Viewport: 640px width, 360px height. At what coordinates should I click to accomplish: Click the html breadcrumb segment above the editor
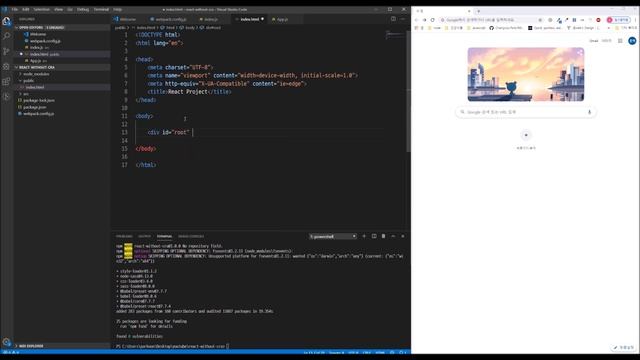point(170,28)
